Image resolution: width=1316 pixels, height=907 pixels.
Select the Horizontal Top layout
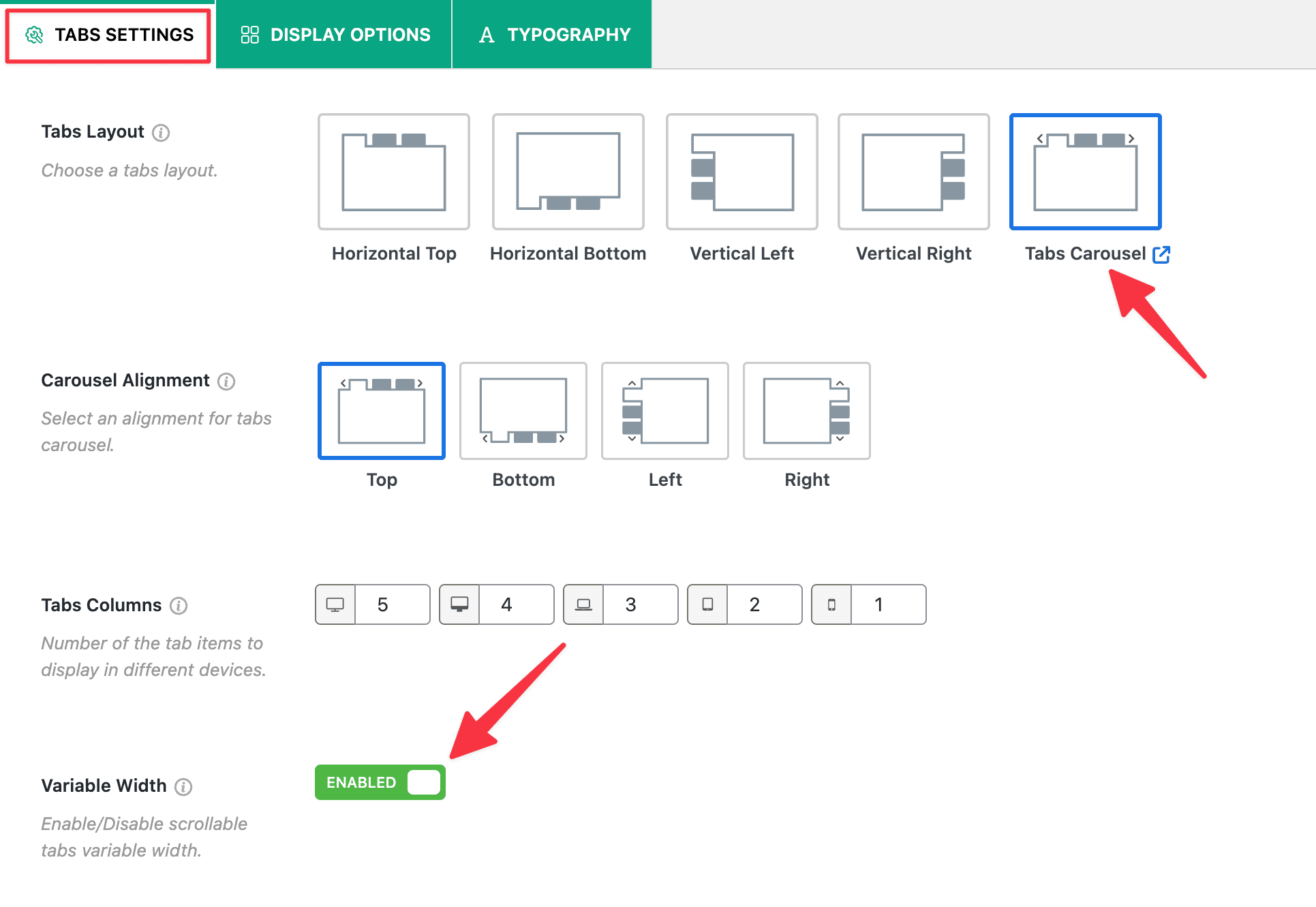393,171
